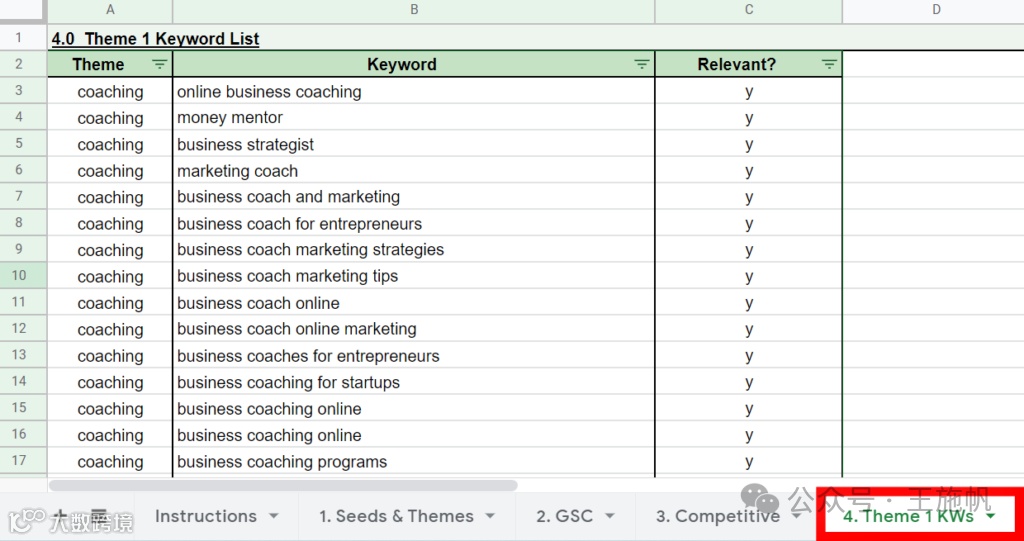Switch to the Instructions sheet tab
1024x541 pixels.
tap(206, 516)
